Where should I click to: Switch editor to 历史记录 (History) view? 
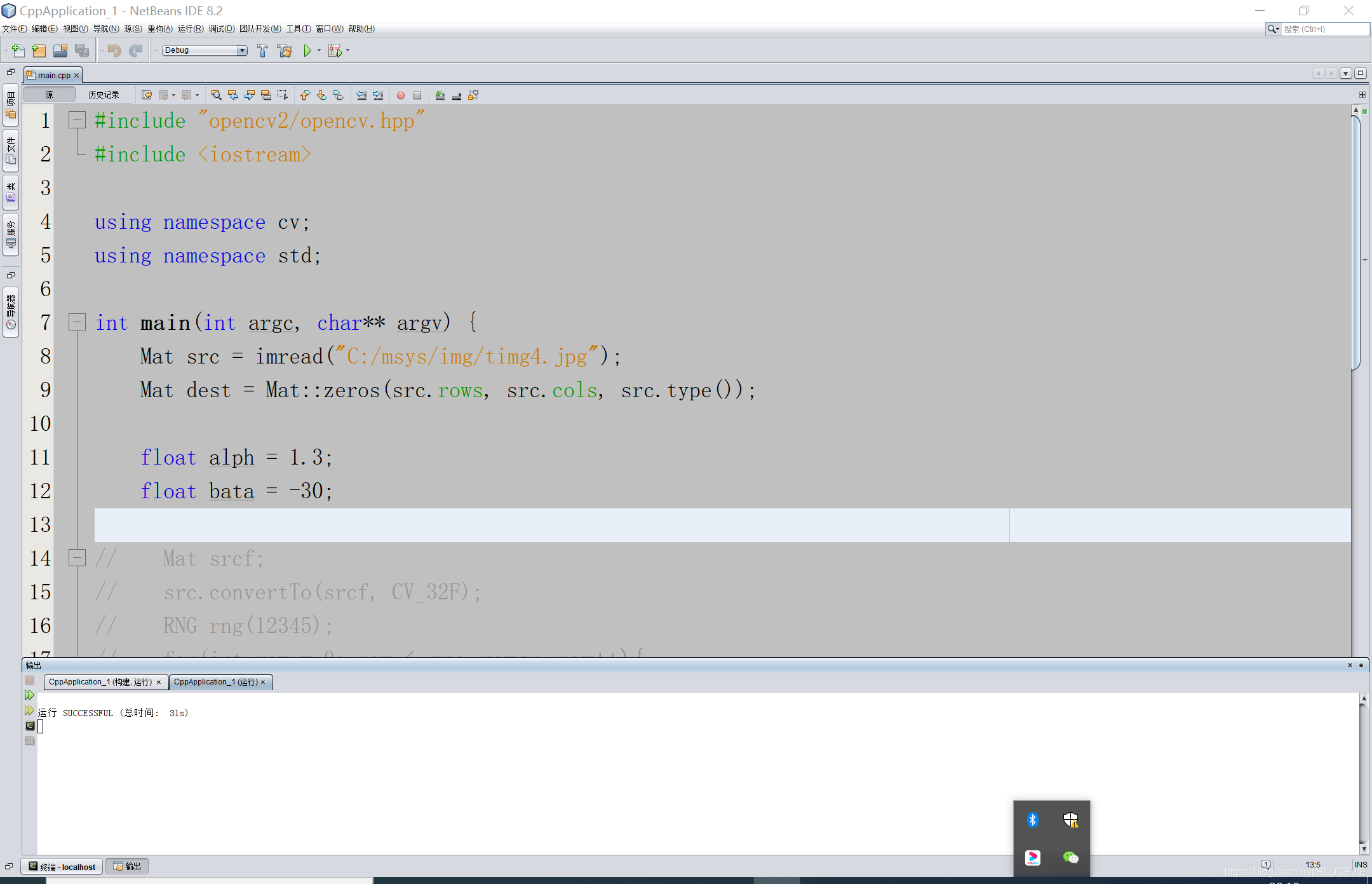[104, 95]
